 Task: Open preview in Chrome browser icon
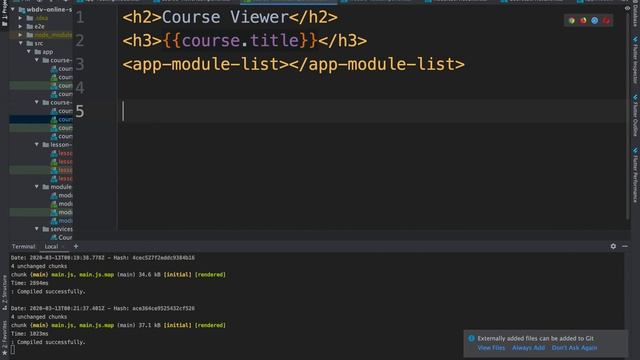click(572, 20)
